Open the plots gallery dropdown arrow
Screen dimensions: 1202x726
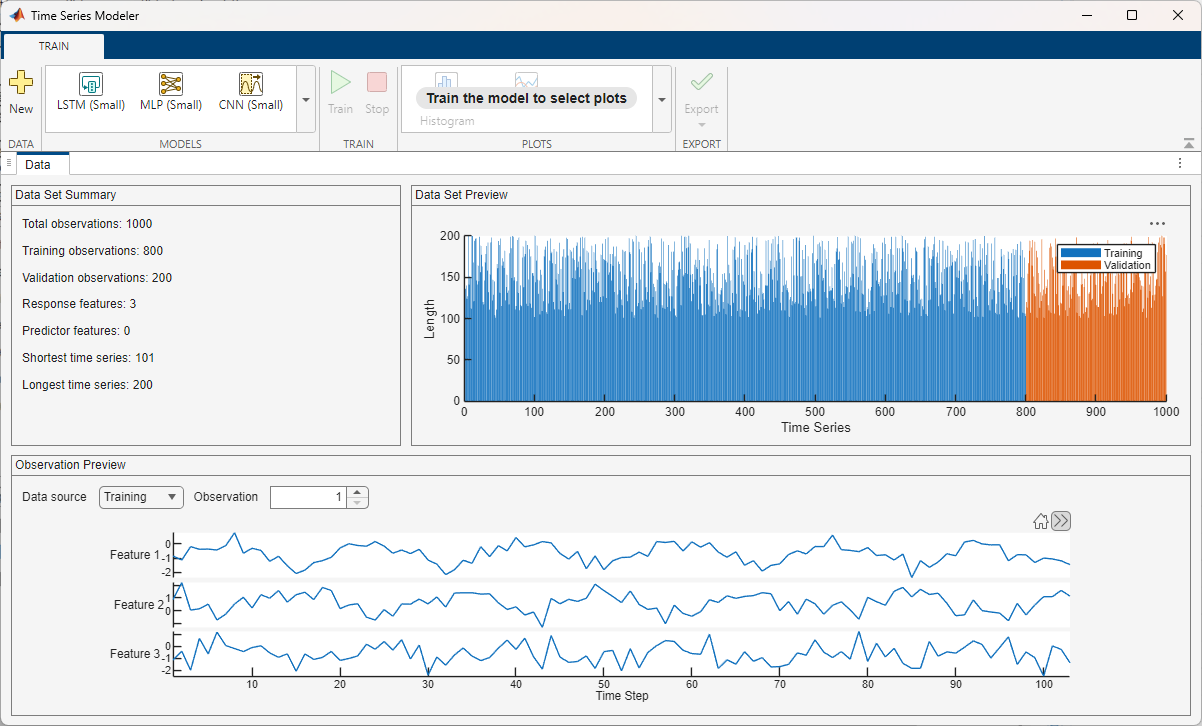[661, 99]
